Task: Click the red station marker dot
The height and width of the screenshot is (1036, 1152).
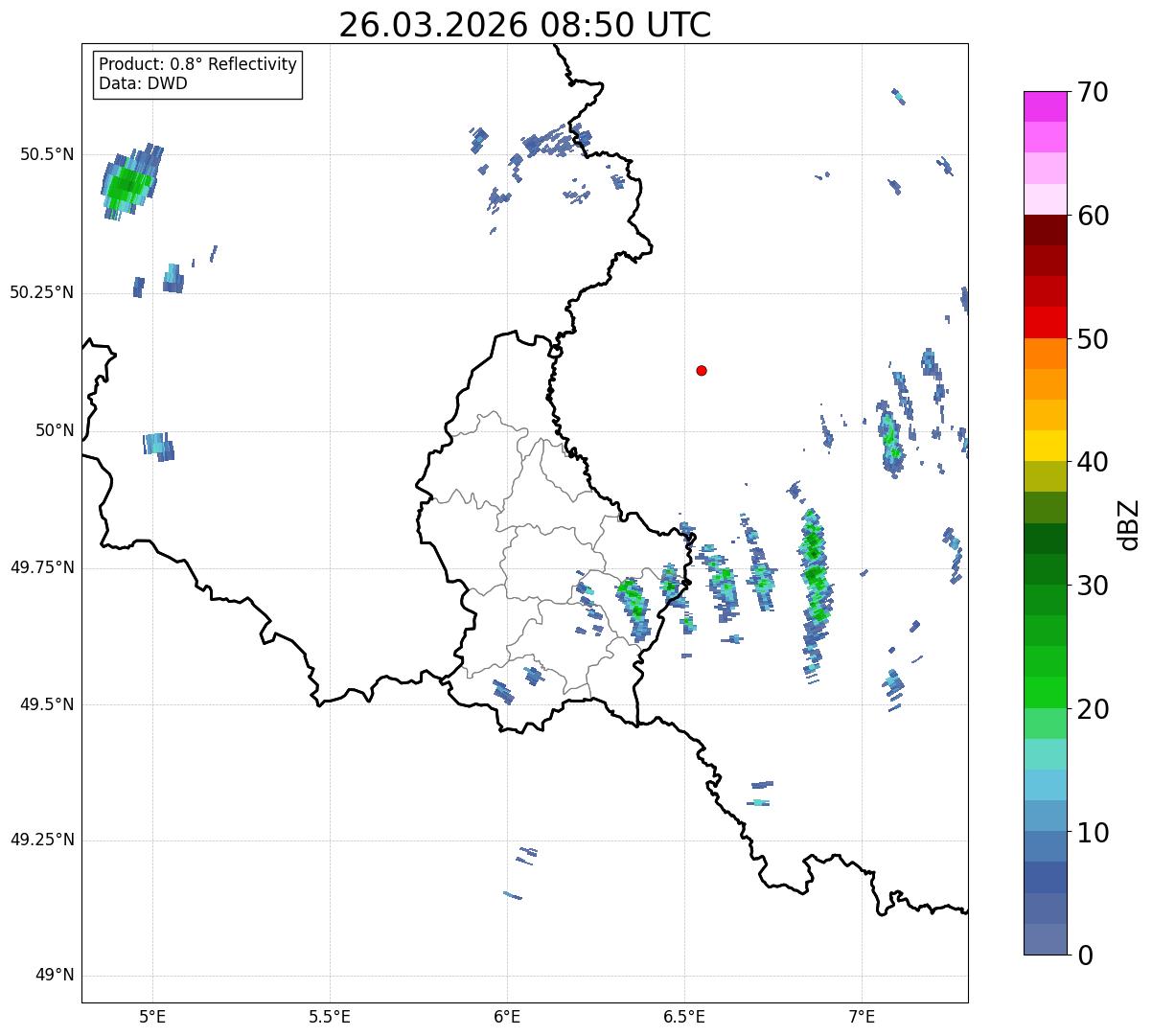Action: coord(702,370)
